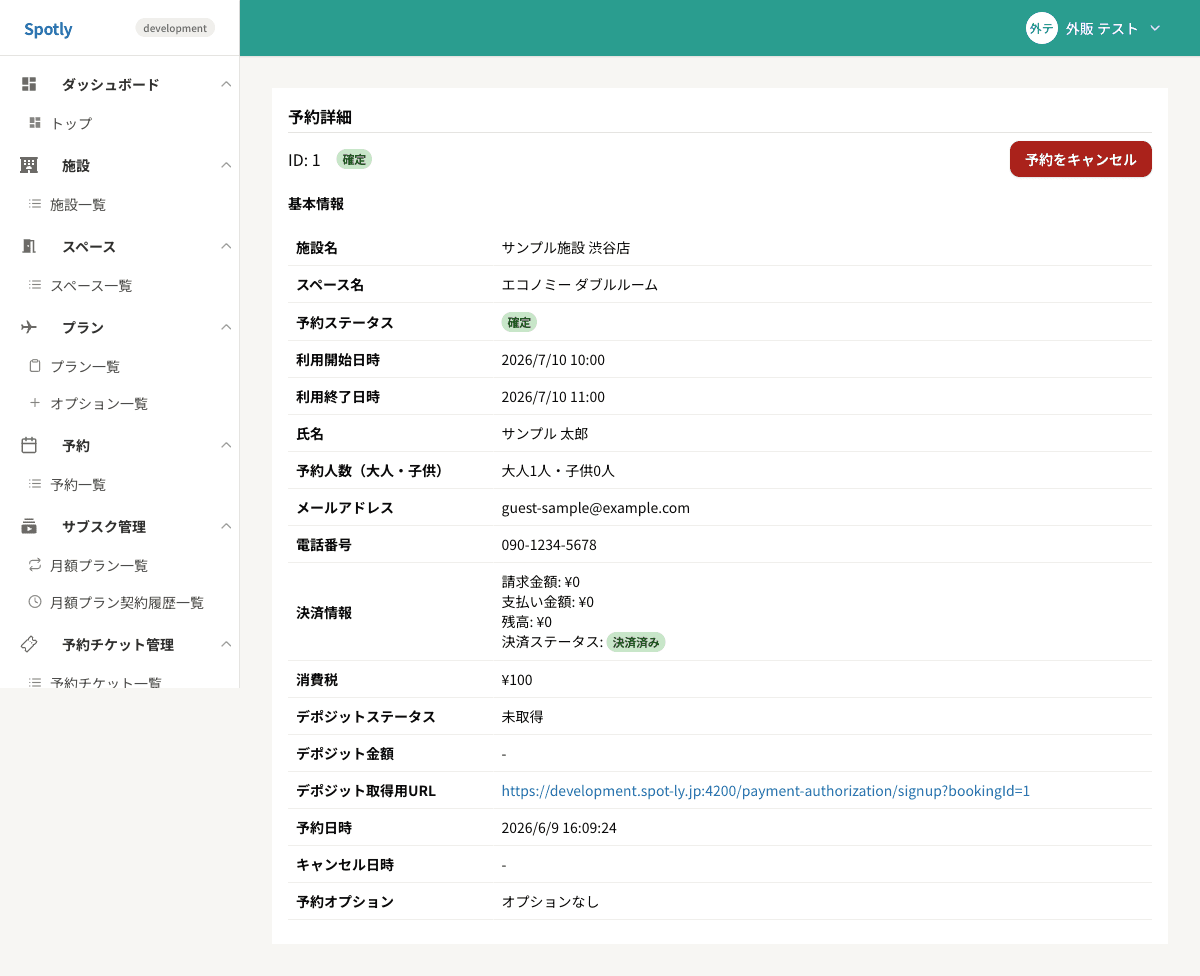Image resolution: width=1200 pixels, height=976 pixels.
Task: Click the list icon beside スペース一覧
Action: point(35,285)
